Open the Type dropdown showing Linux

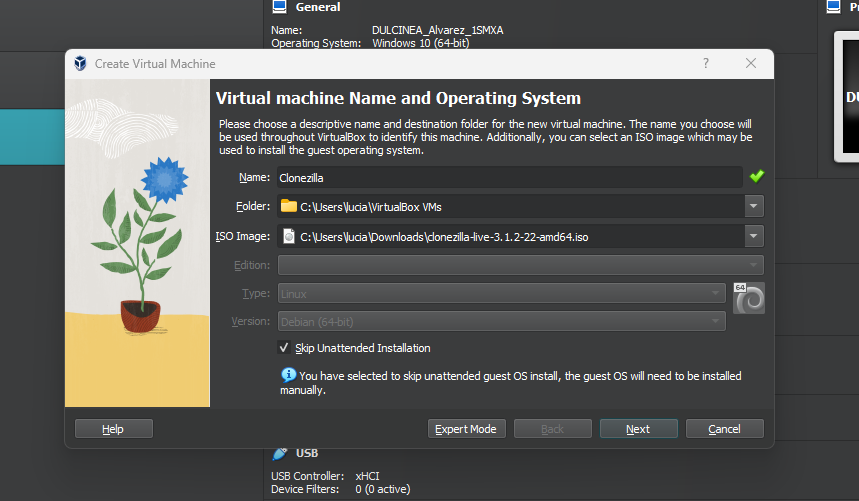click(x=714, y=293)
